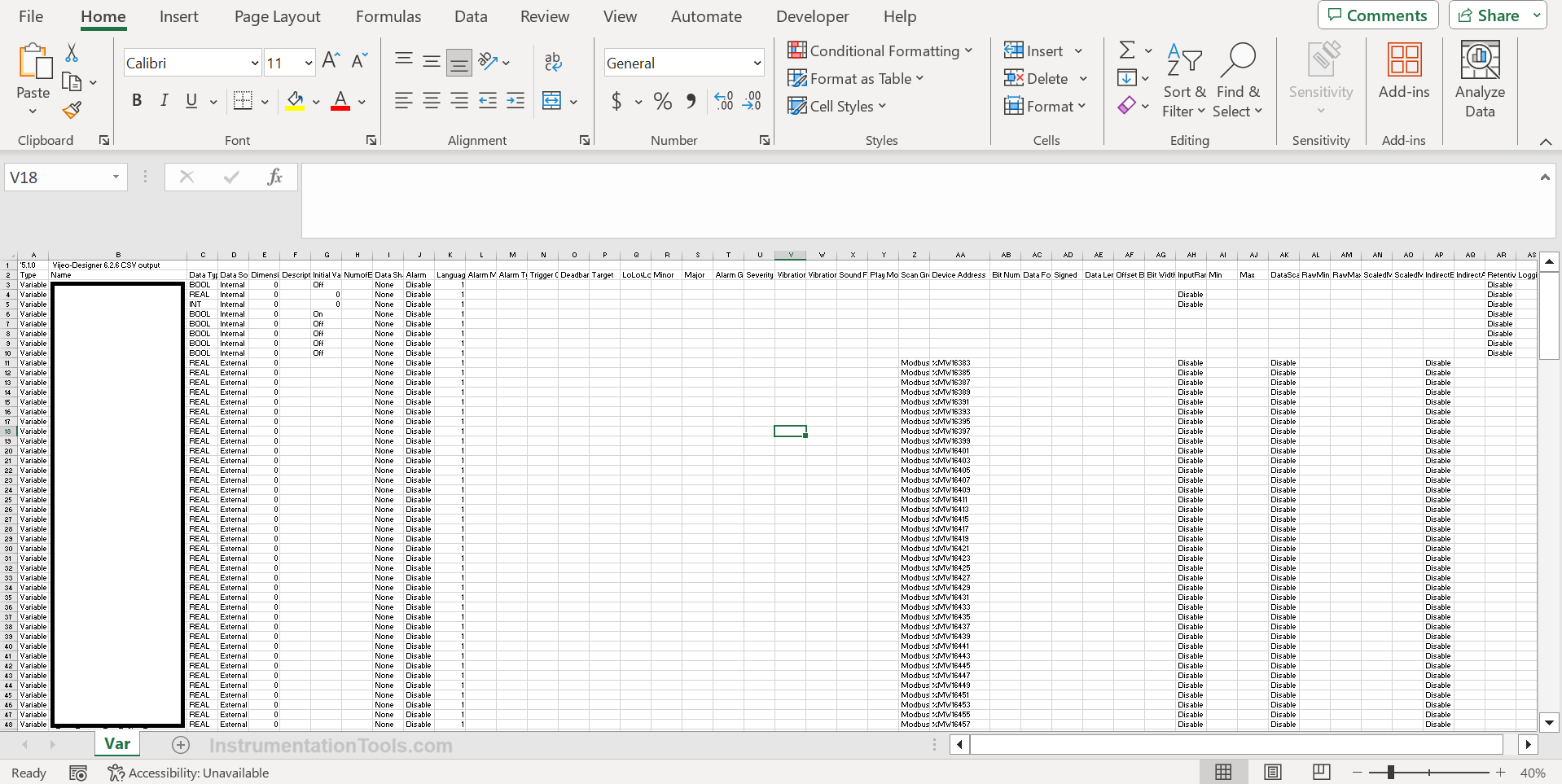
Task: Apply the Borders icon
Action: [243, 101]
